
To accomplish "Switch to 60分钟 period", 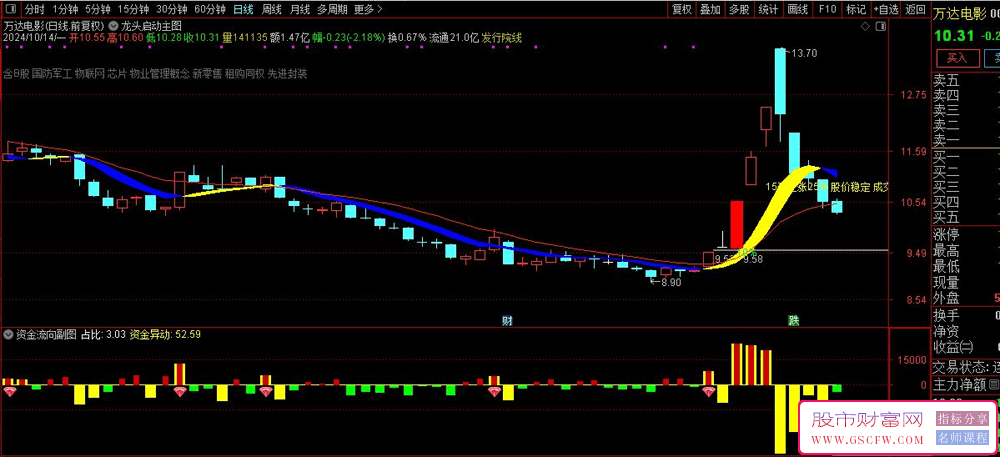I will coord(210,10).
